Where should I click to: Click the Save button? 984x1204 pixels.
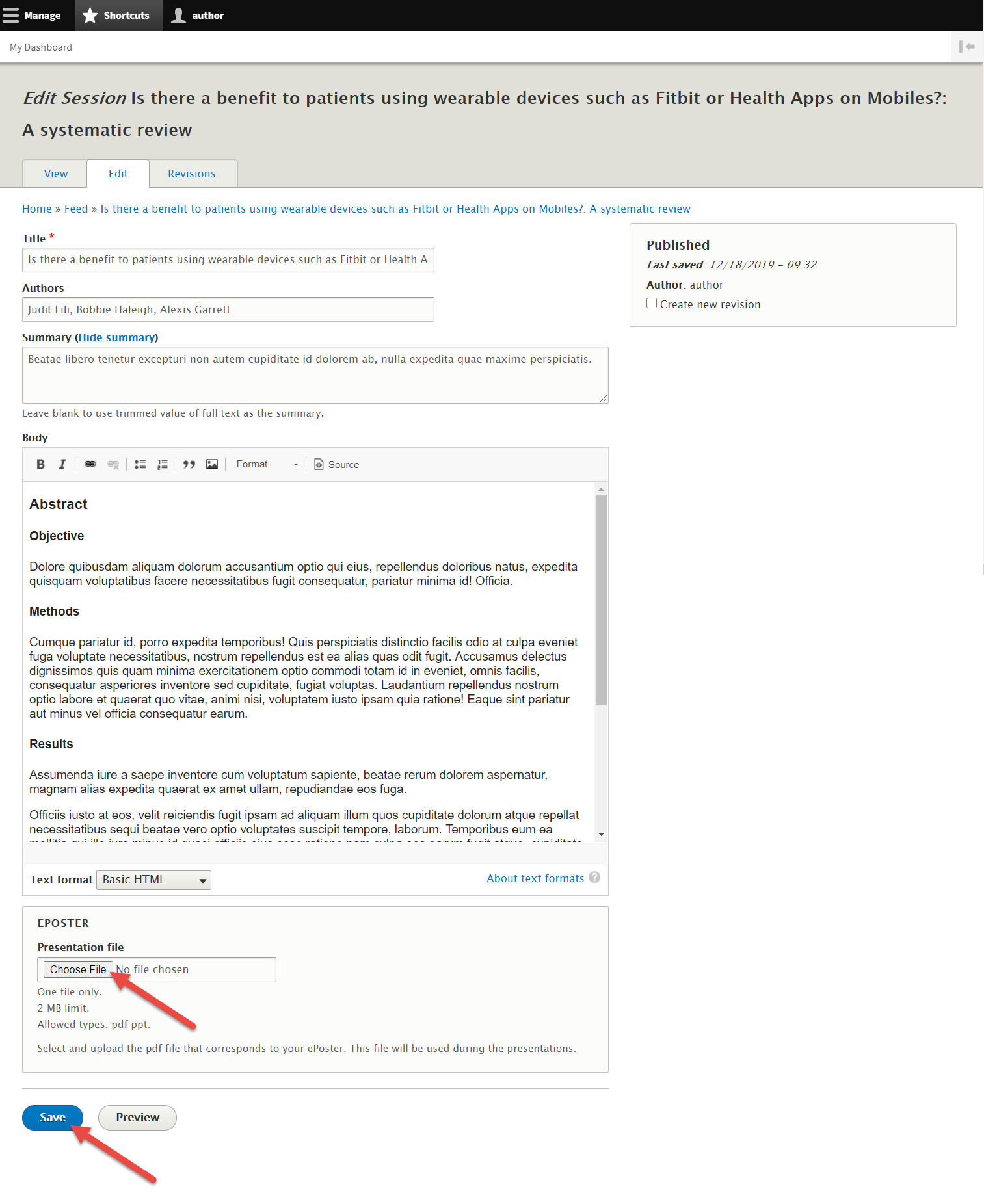[53, 1118]
